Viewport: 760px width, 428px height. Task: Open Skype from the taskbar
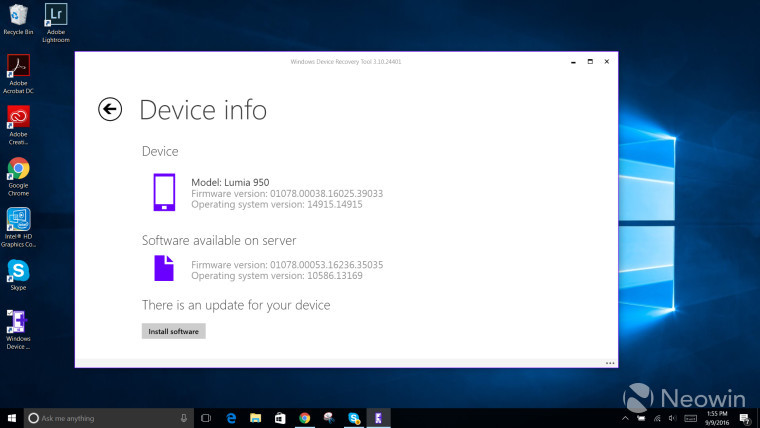(354, 418)
